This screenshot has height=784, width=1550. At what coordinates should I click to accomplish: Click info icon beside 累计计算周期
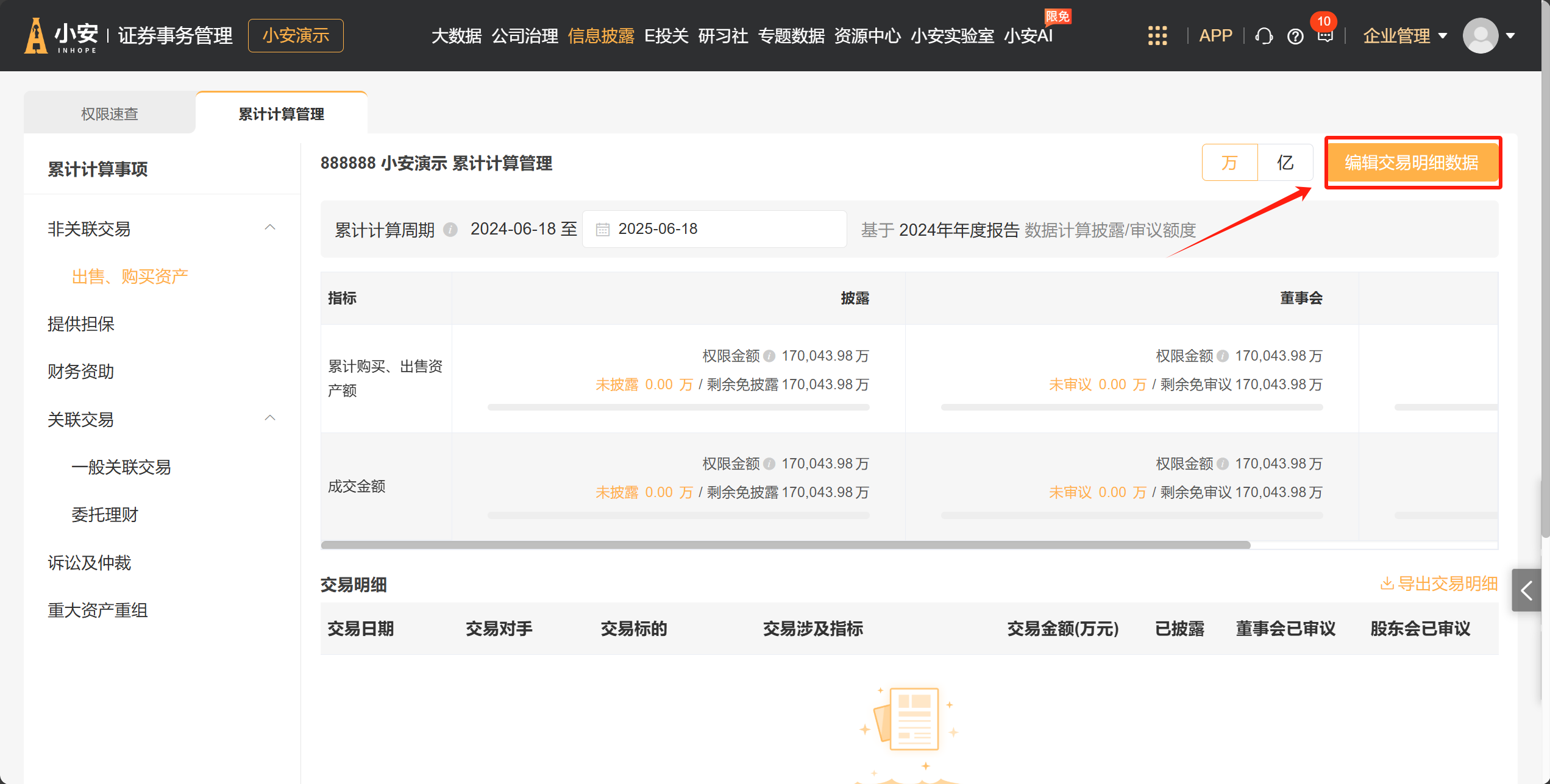[x=450, y=230]
